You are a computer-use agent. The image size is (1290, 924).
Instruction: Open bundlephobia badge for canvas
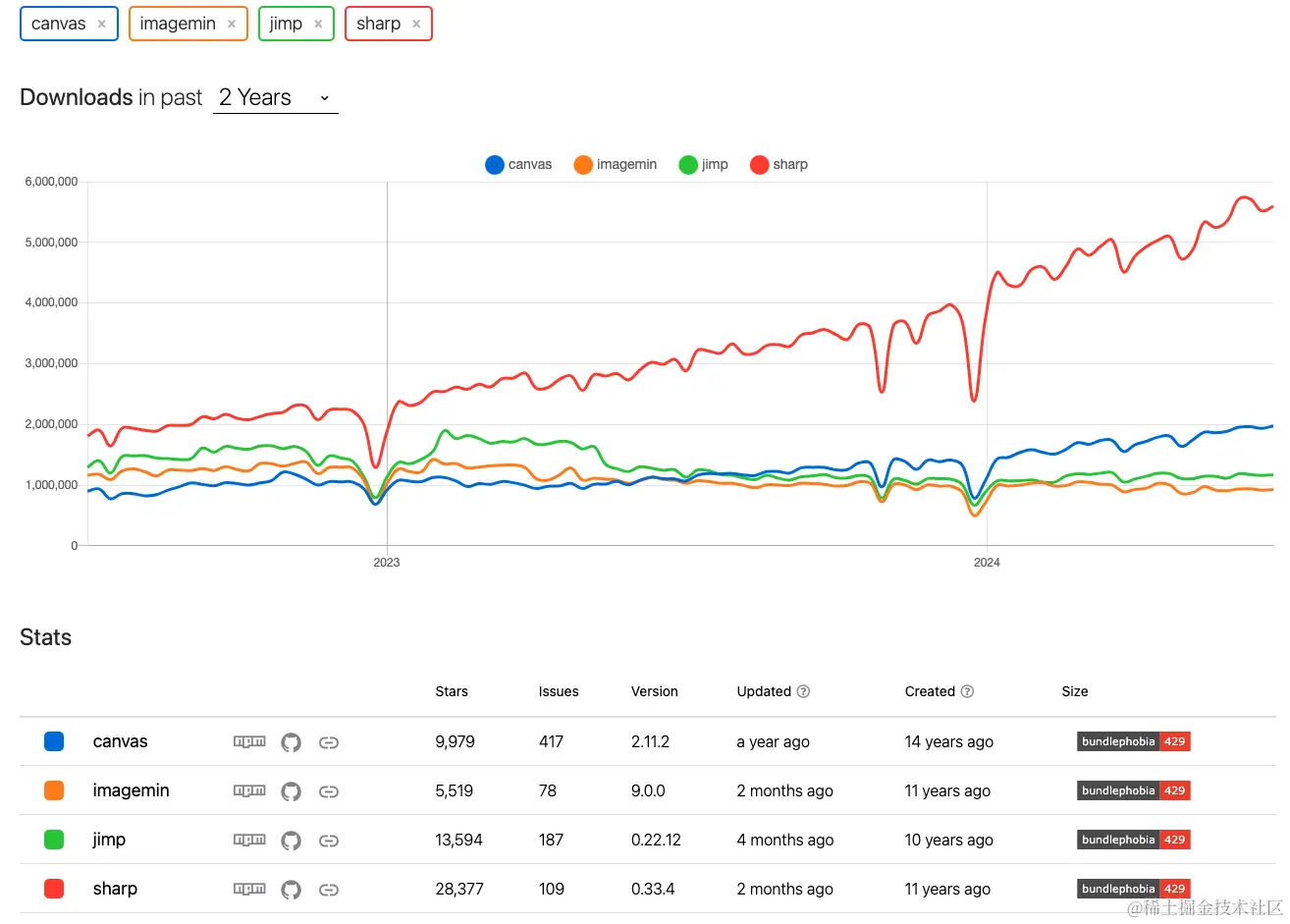point(1134,741)
